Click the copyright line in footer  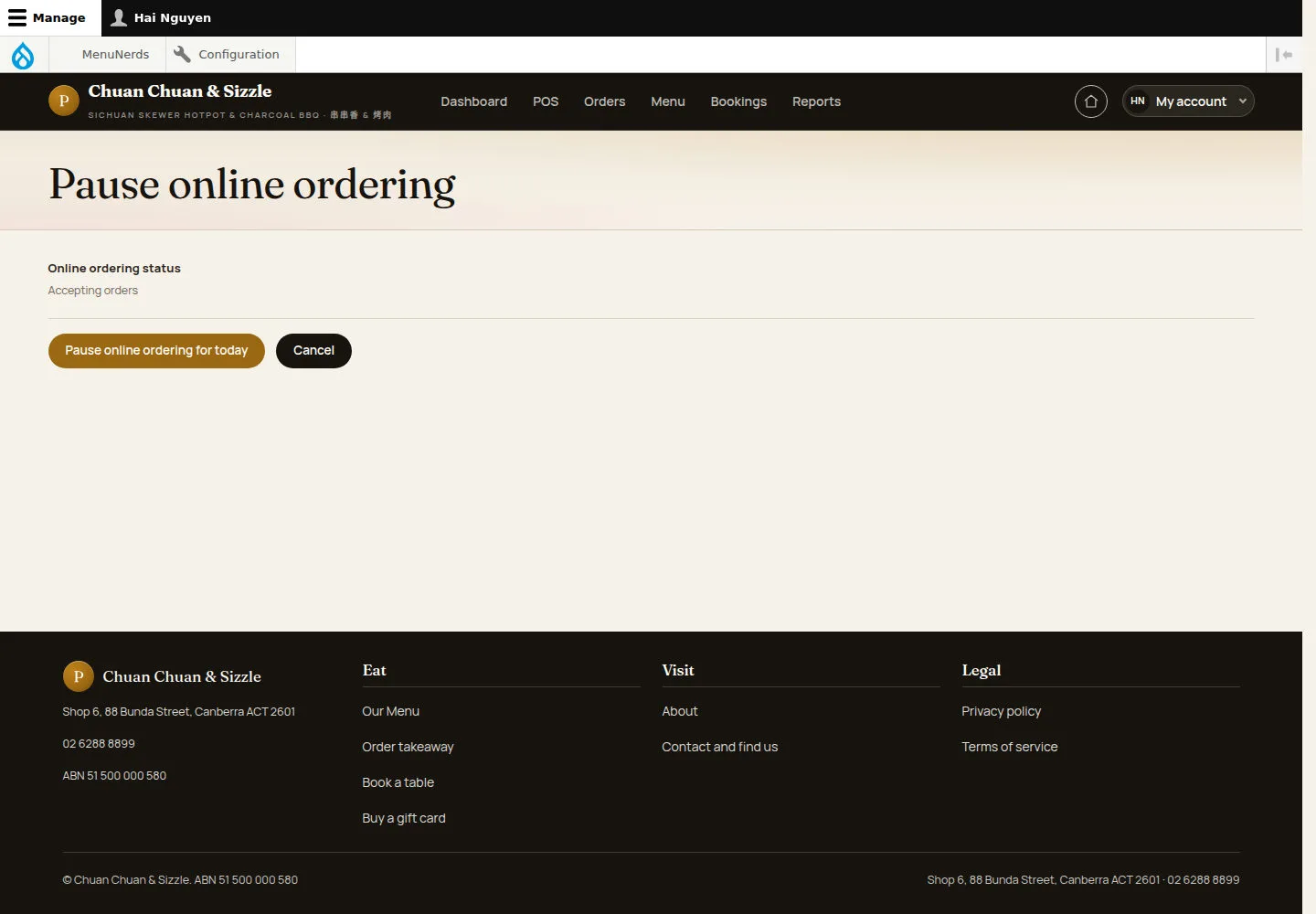coord(180,880)
